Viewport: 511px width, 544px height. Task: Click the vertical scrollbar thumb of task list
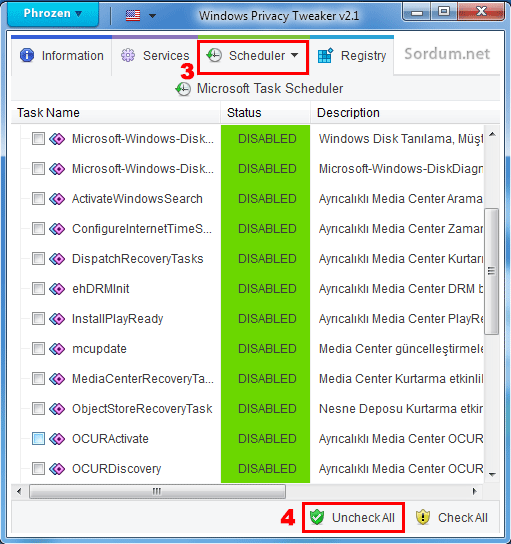[491, 271]
